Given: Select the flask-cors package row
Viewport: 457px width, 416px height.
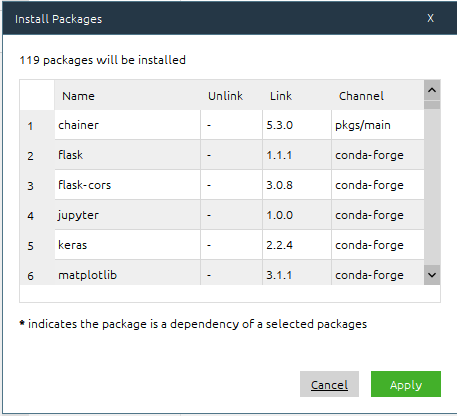Looking at the screenshot, I should [x=222, y=185].
